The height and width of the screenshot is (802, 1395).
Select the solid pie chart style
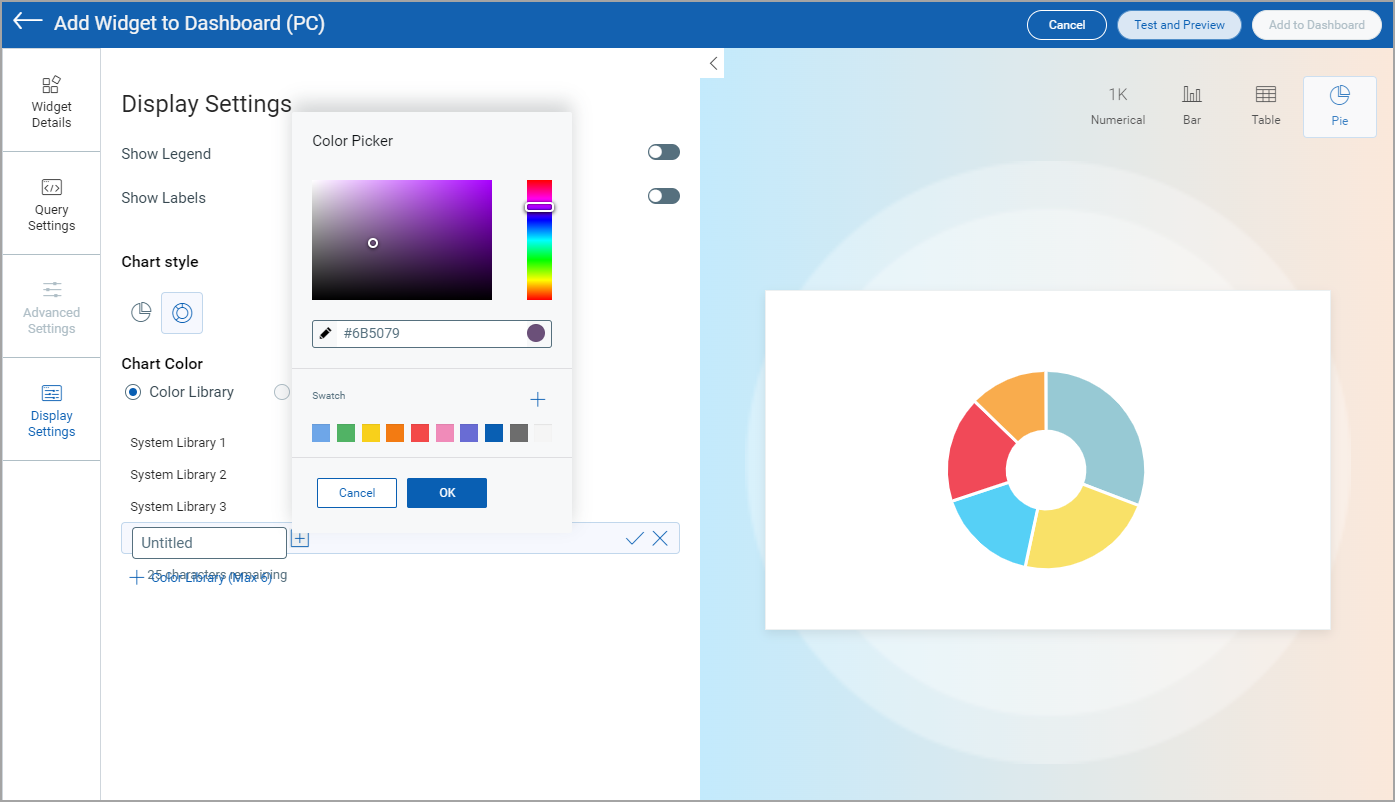(x=140, y=312)
